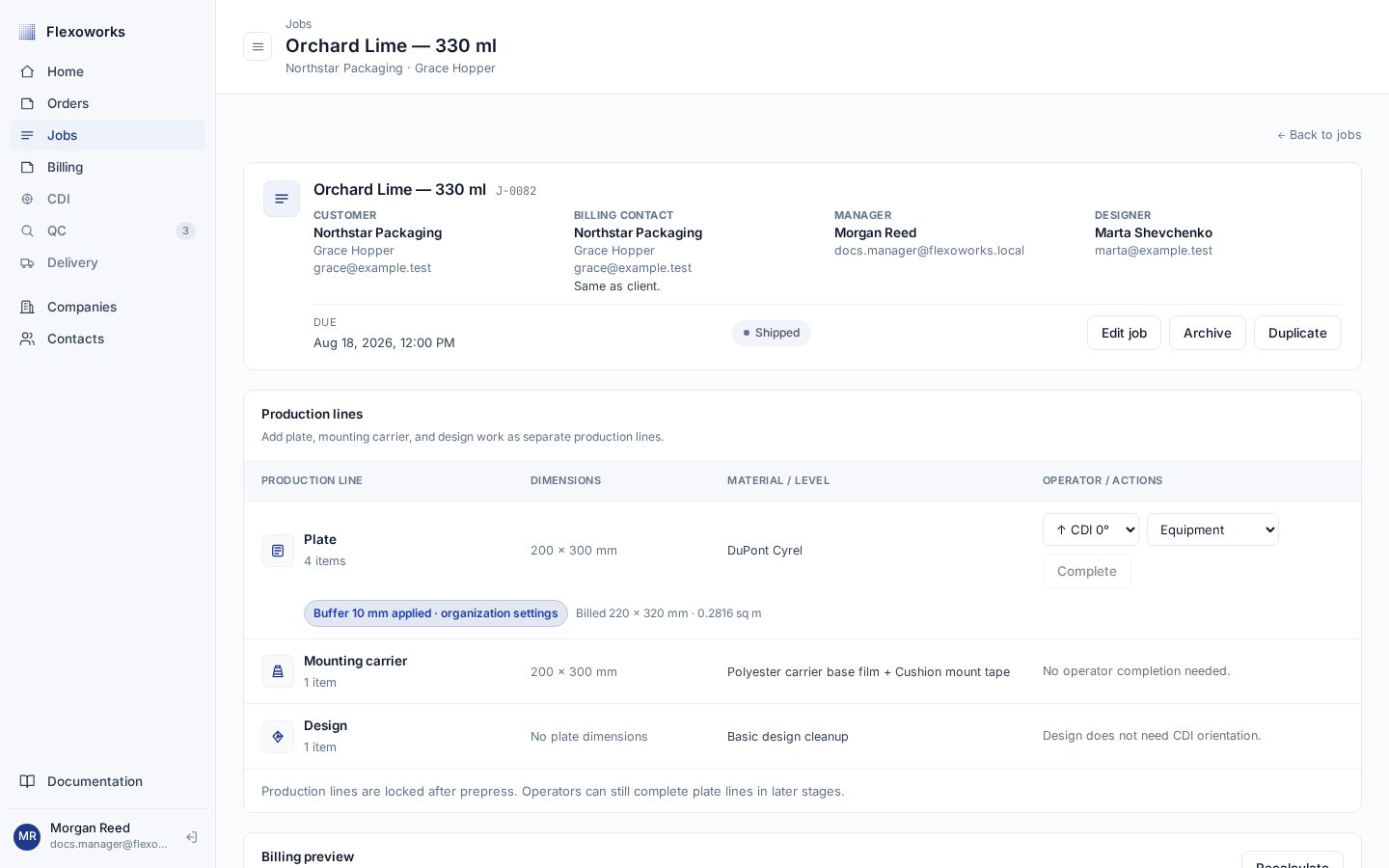1389x868 pixels.
Task: Click Back to jobs link
Action: 1320,135
